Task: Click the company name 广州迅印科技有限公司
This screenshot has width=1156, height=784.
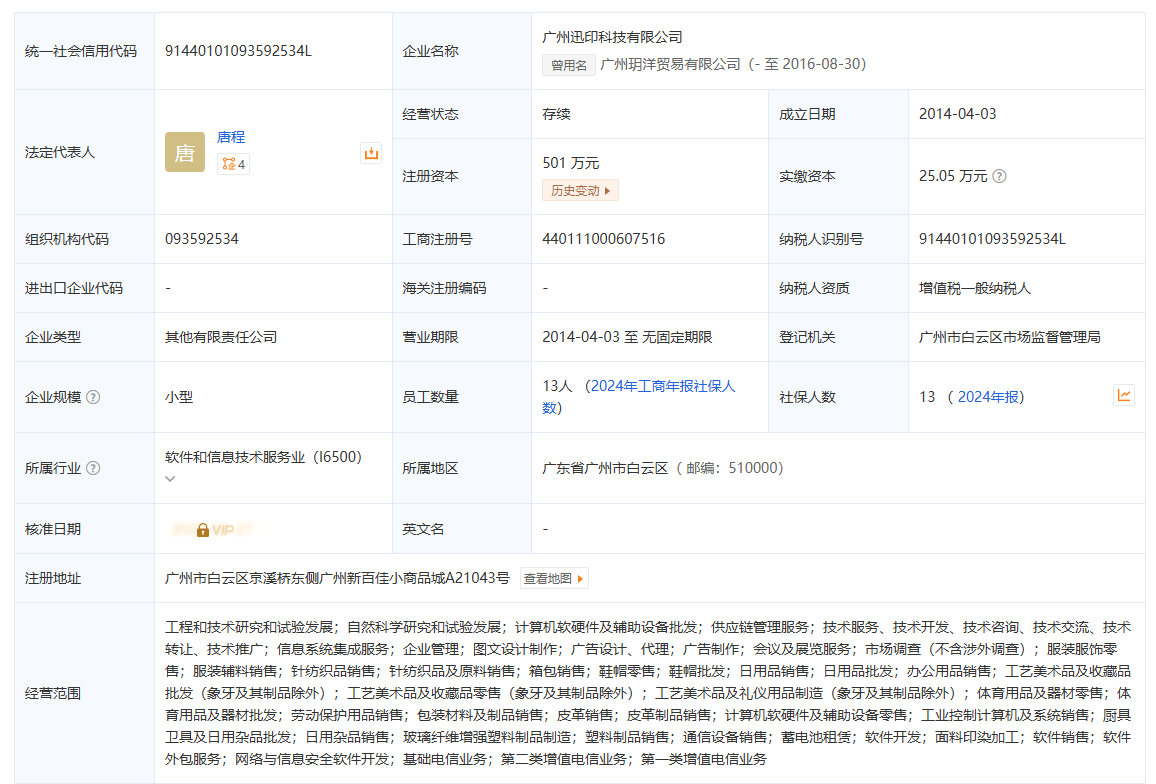Action: coord(612,37)
